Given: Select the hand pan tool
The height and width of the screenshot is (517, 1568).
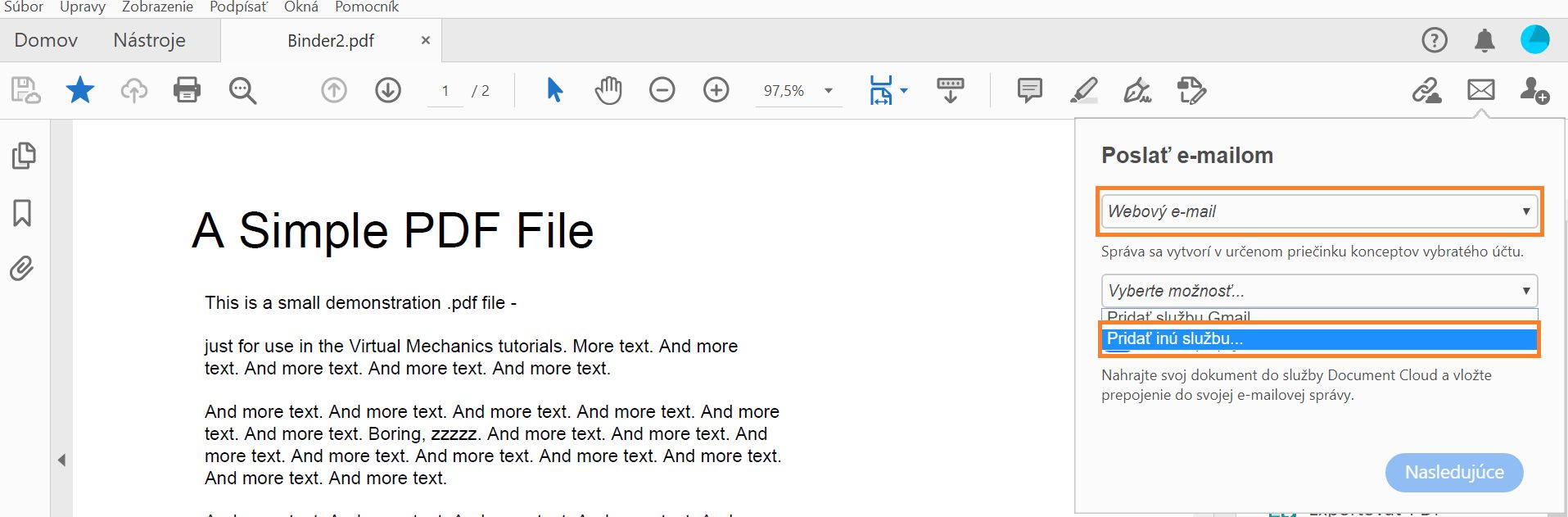Looking at the screenshot, I should click(608, 90).
